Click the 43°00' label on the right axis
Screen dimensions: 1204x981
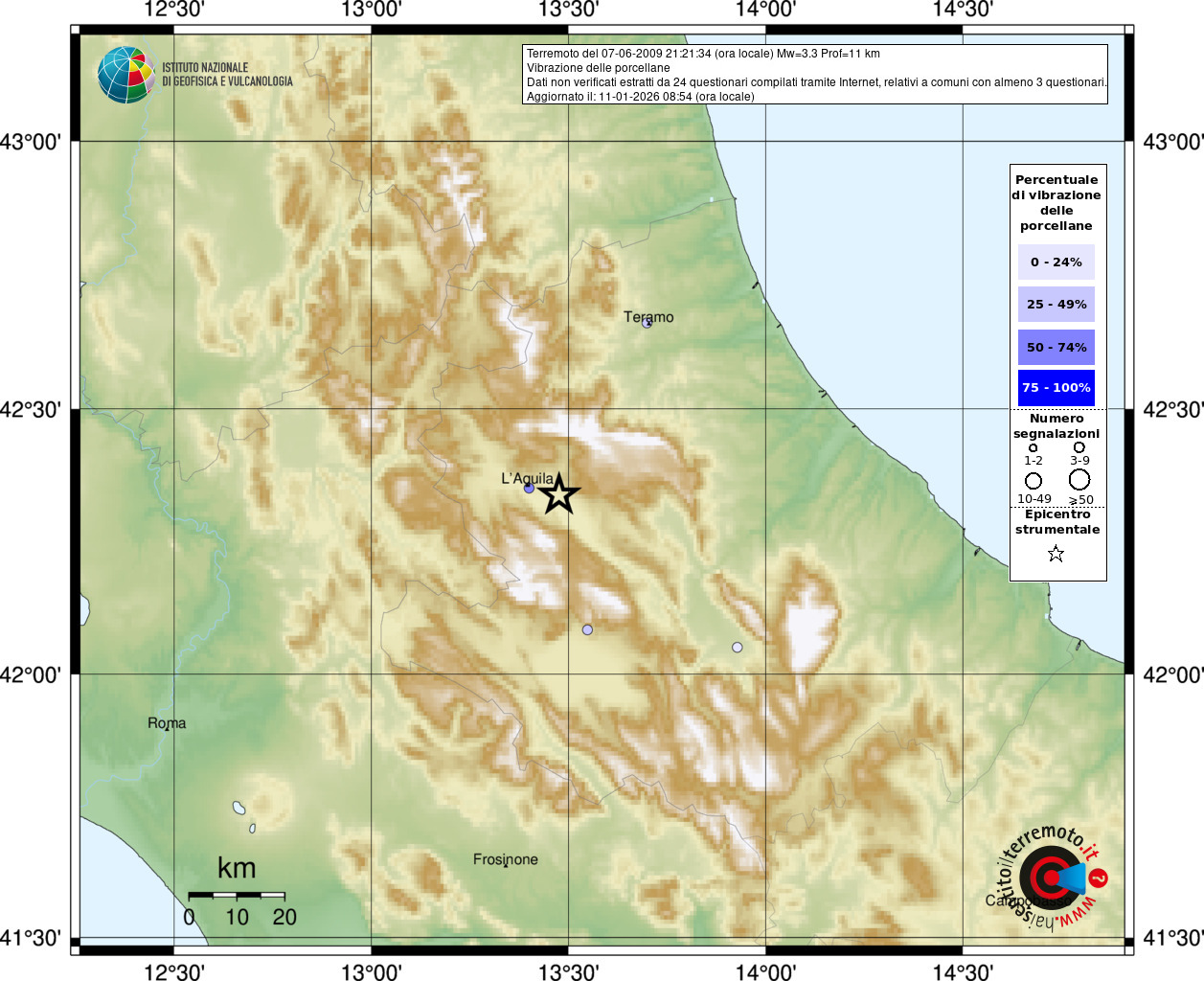1173,142
